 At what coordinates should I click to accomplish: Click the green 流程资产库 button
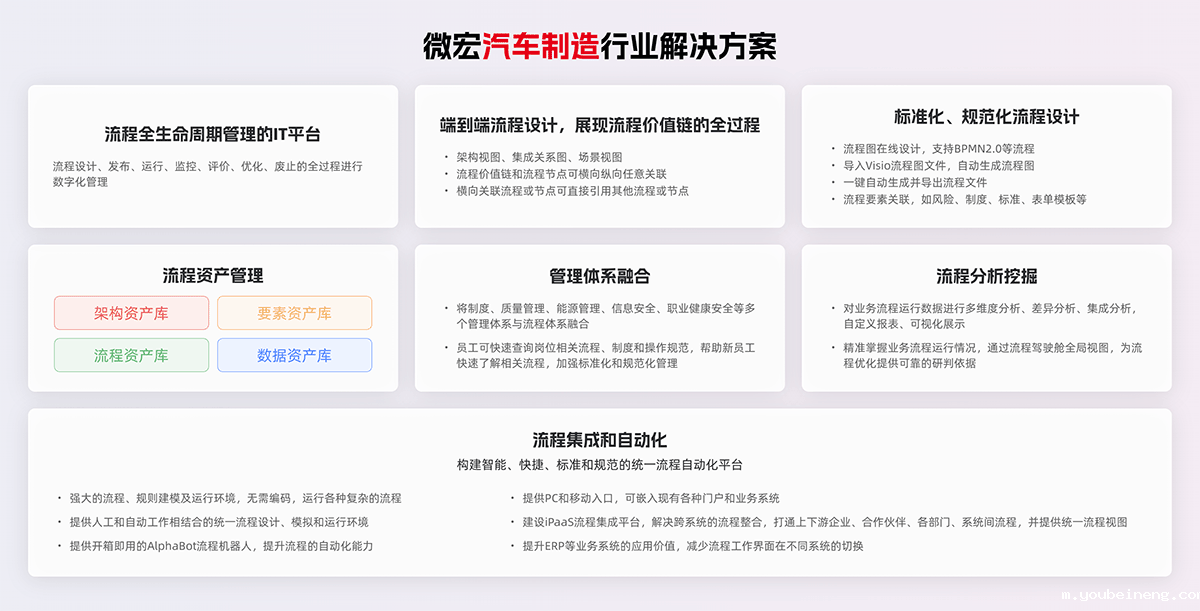point(131,355)
